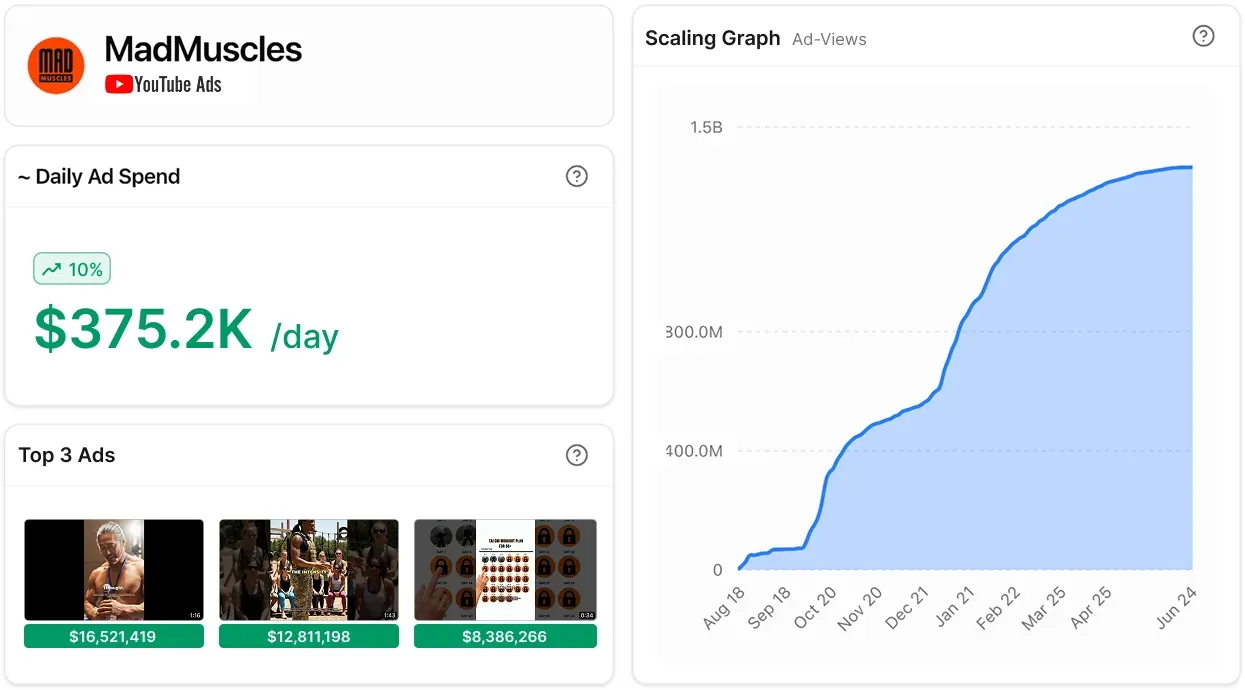1245x690 pixels.
Task: Click the Dec 21 x-axis date label
Action: pos(906,608)
